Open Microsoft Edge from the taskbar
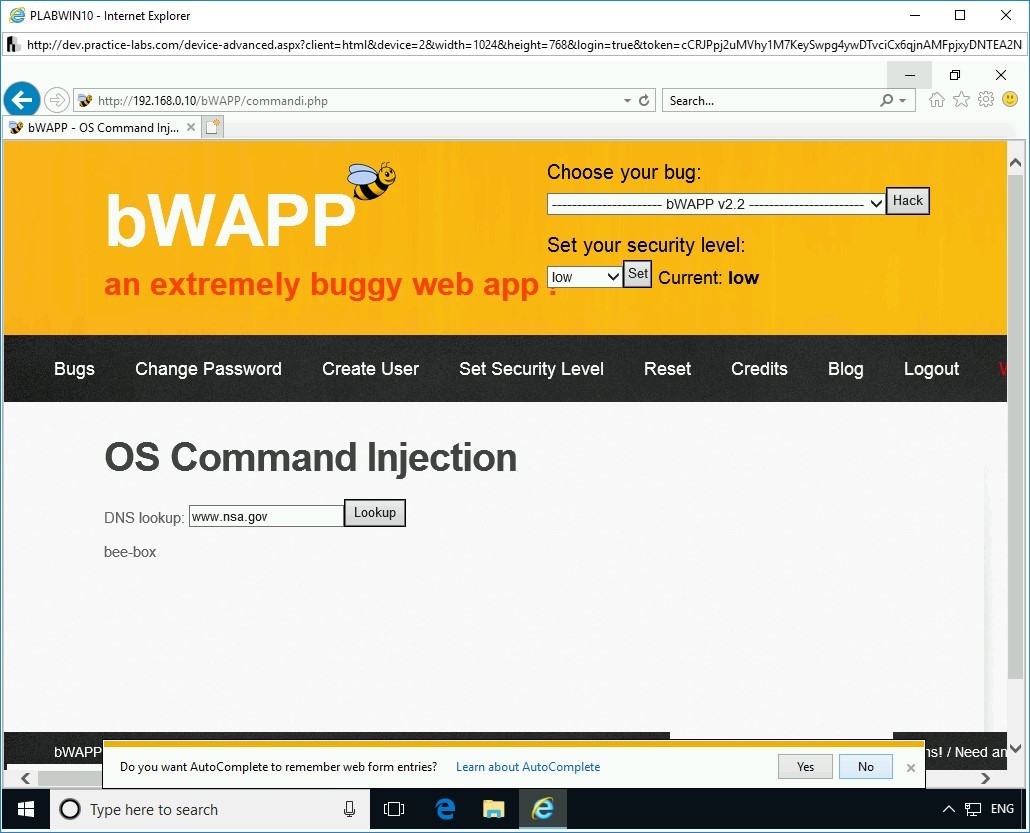Image resolution: width=1030 pixels, height=833 pixels. [x=444, y=809]
